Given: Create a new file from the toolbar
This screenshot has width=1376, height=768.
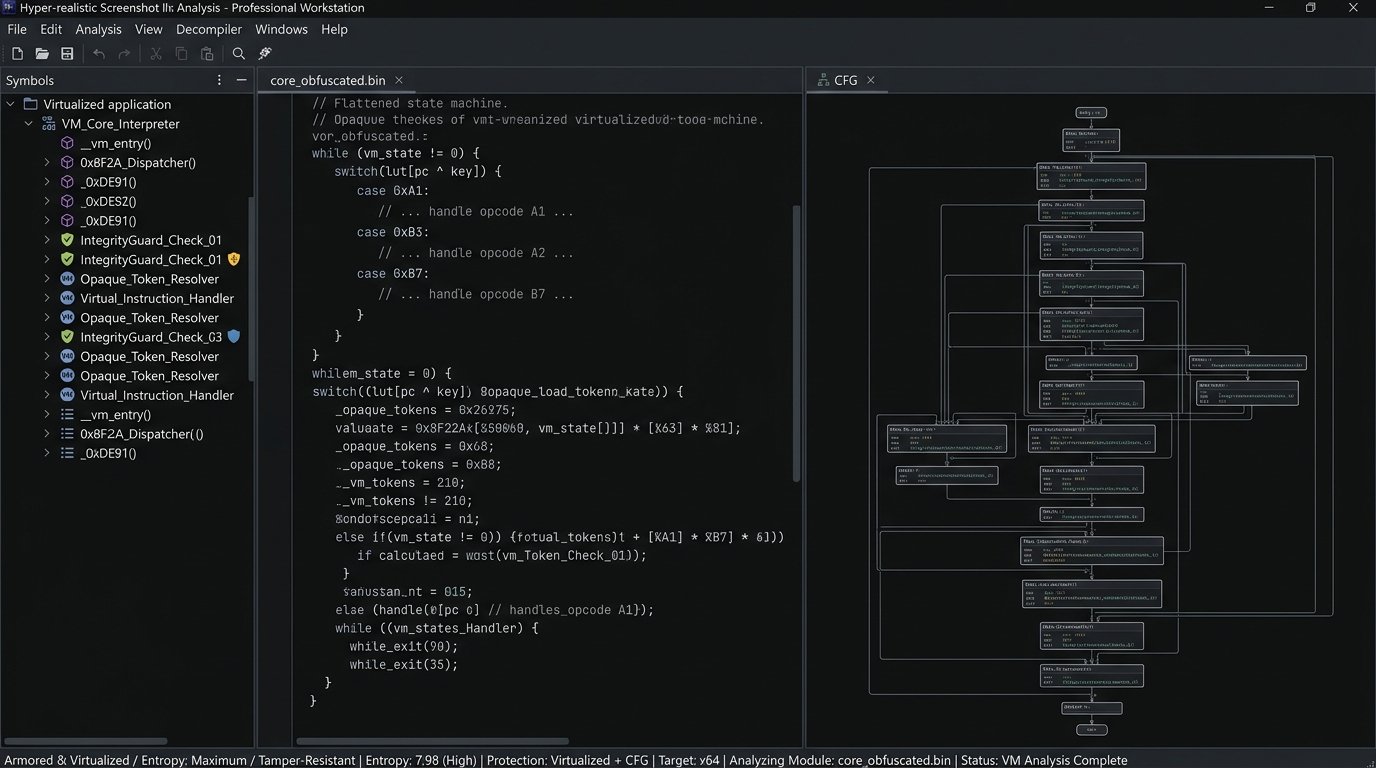Looking at the screenshot, I should [17, 54].
